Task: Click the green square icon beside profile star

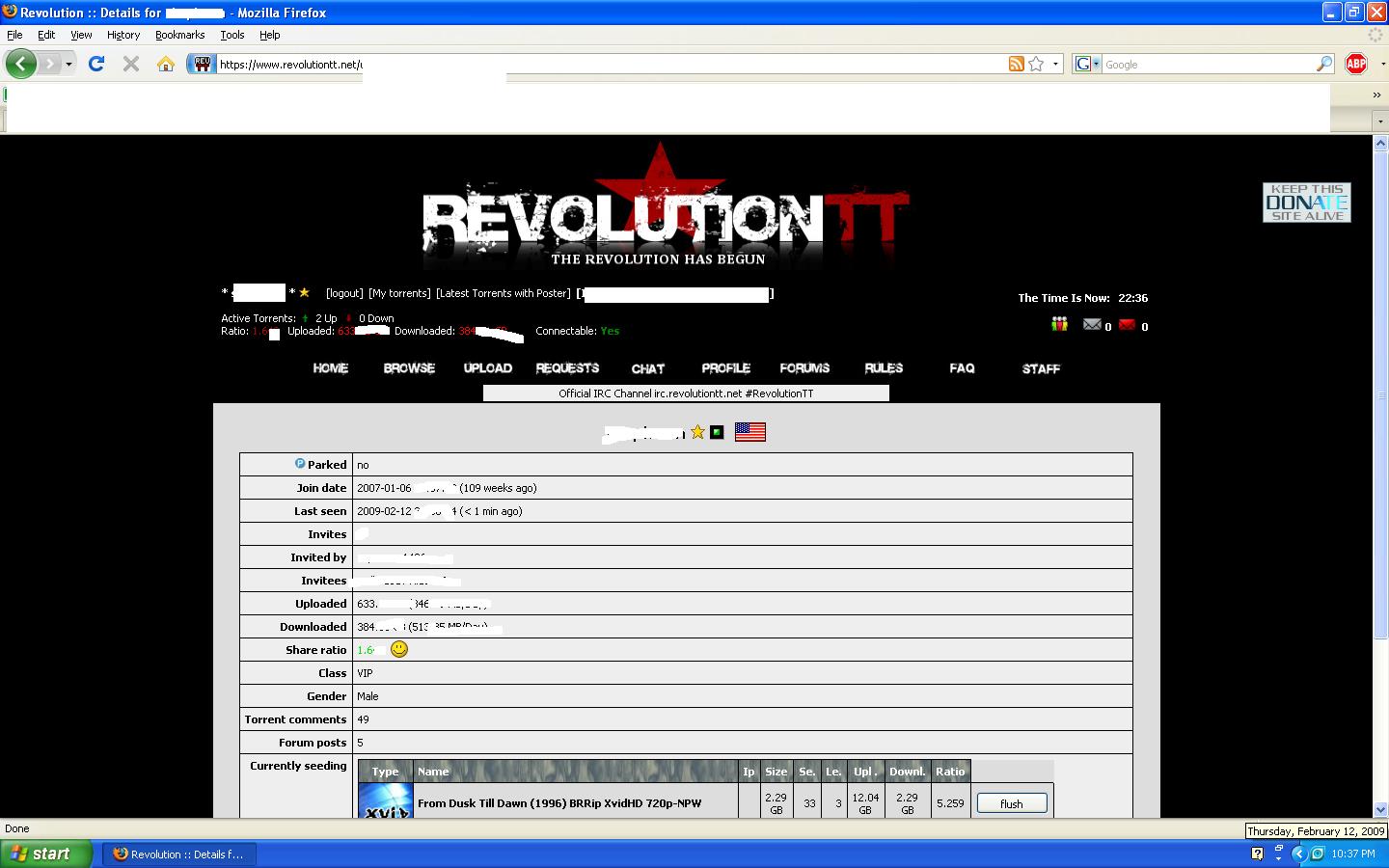Action: 717,432
